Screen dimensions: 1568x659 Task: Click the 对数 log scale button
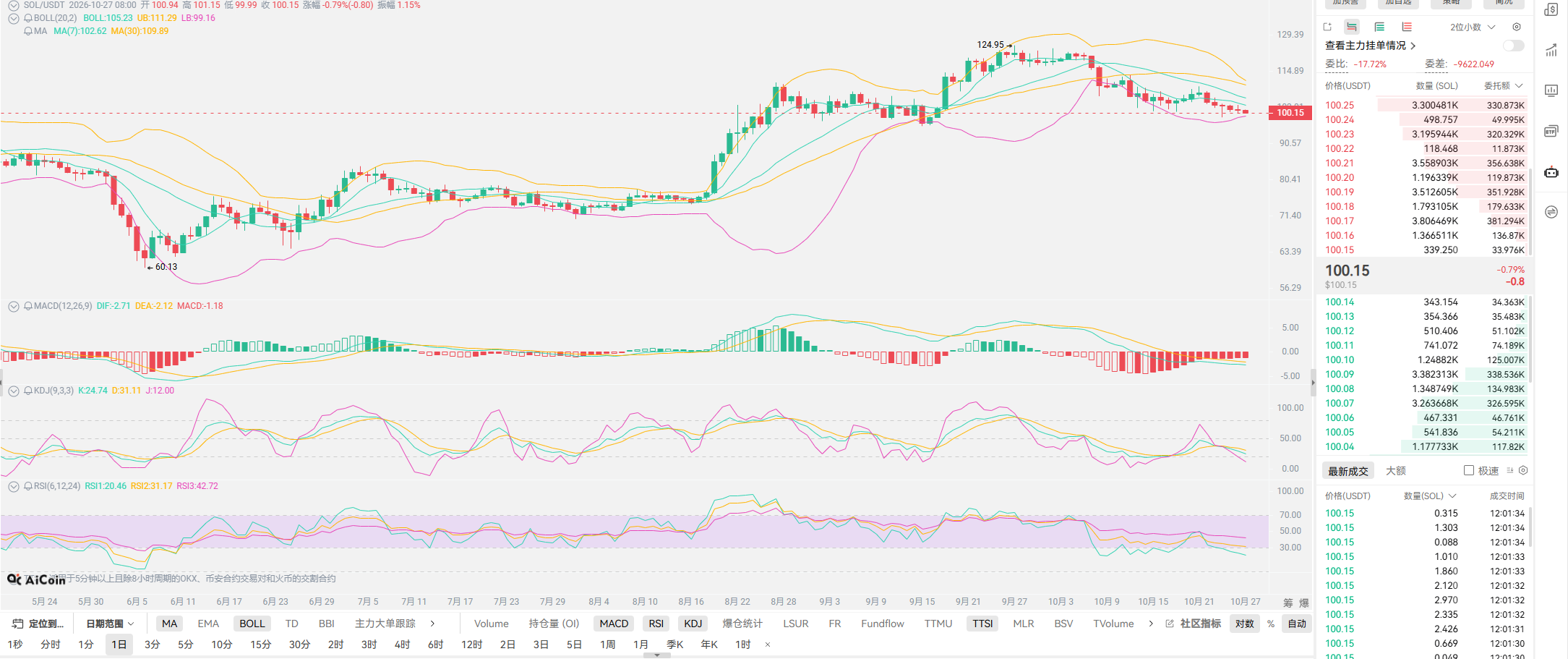[x=1245, y=624]
